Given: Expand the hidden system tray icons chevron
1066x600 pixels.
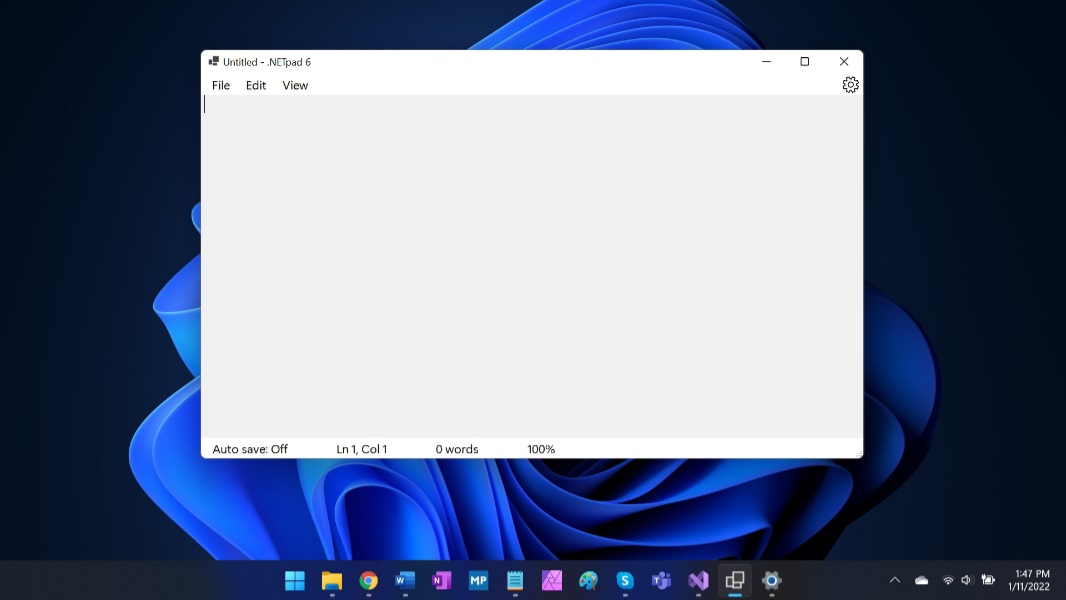Looking at the screenshot, I should [x=895, y=580].
